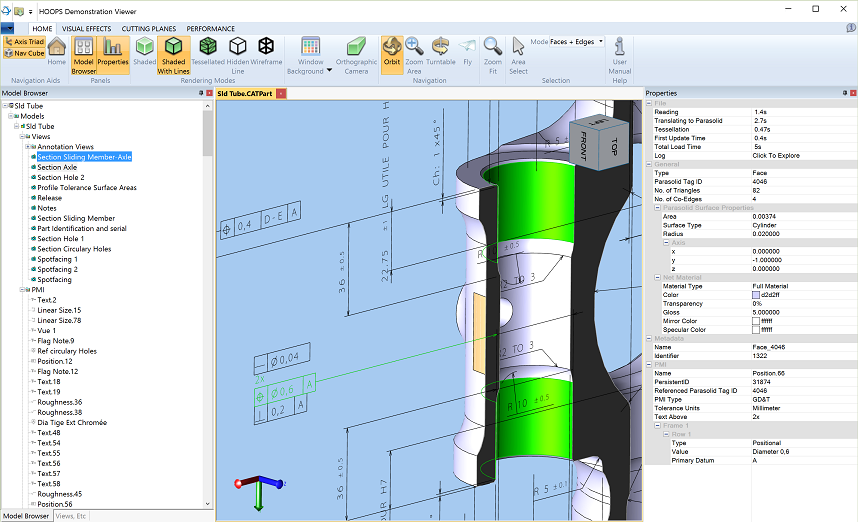Select Hidden Line rendering mode
Viewport: 858px width, 522px height.
[238, 50]
